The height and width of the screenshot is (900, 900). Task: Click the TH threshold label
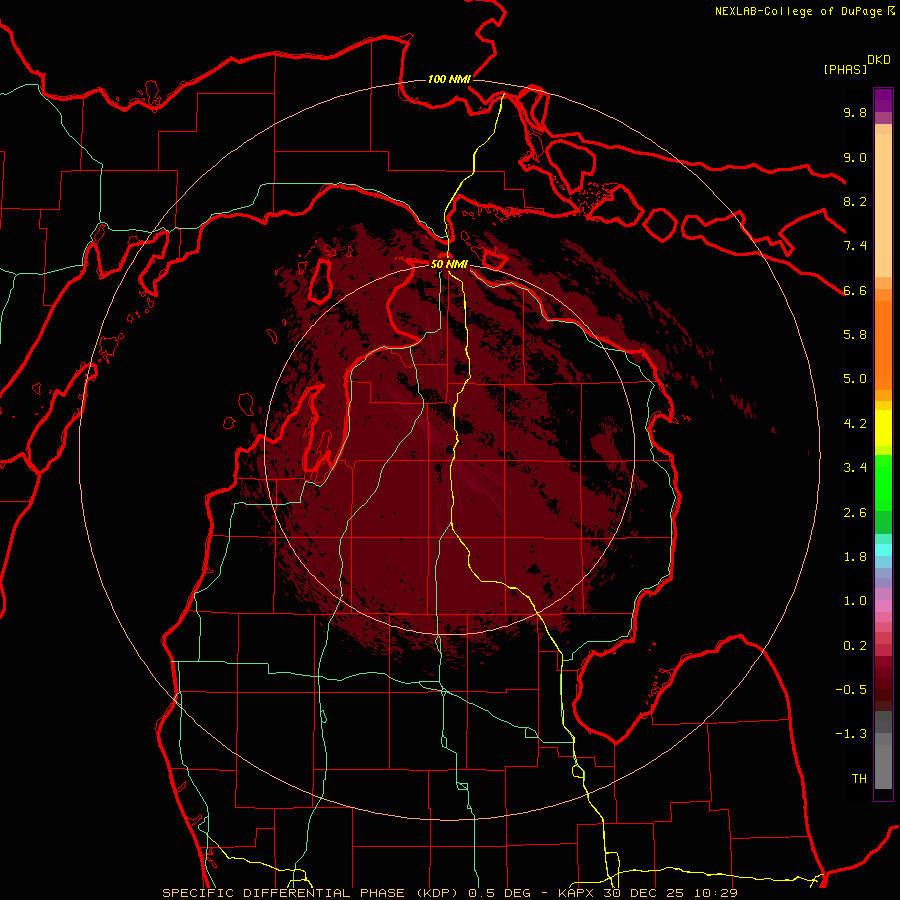pyautogui.click(x=859, y=779)
